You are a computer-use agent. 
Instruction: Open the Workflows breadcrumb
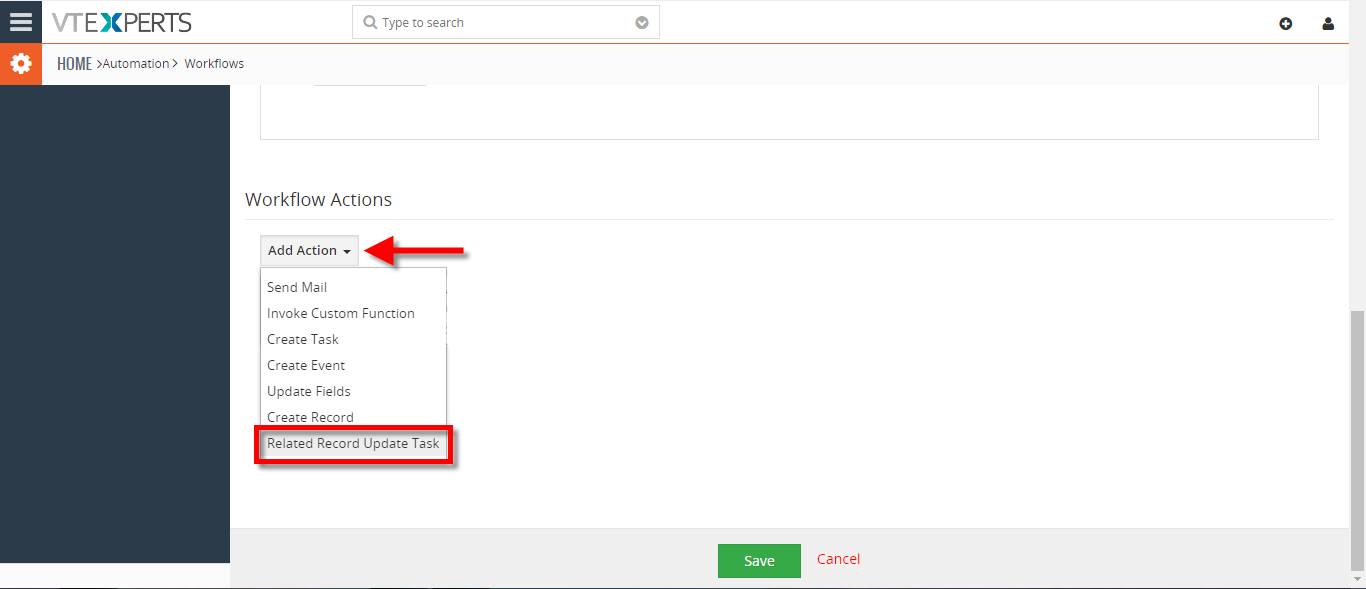[x=214, y=64]
